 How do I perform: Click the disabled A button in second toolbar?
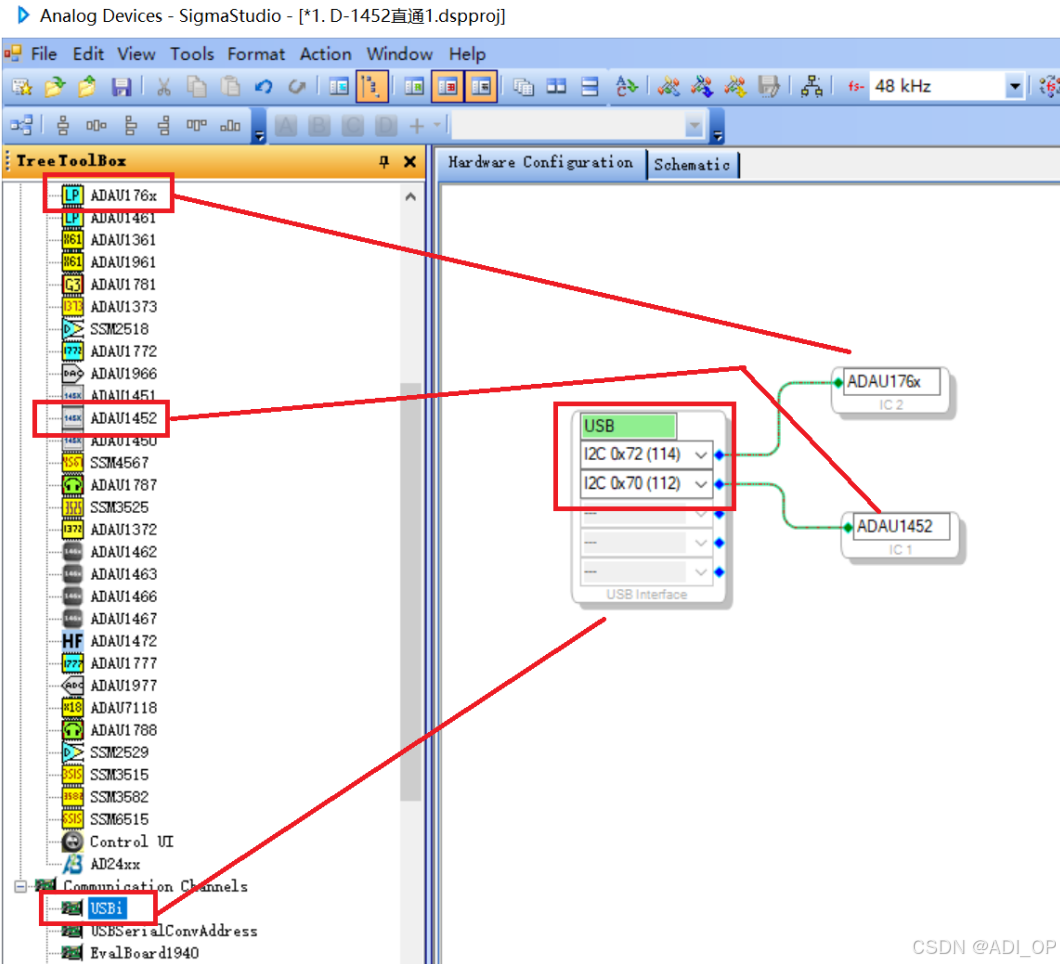pyautogui.click(x=286, y=126)
